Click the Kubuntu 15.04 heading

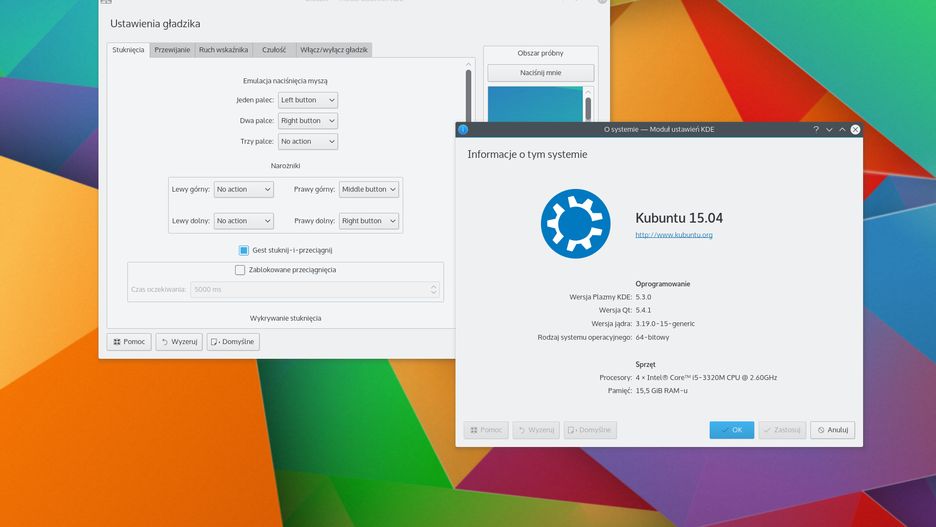[679, 218]
